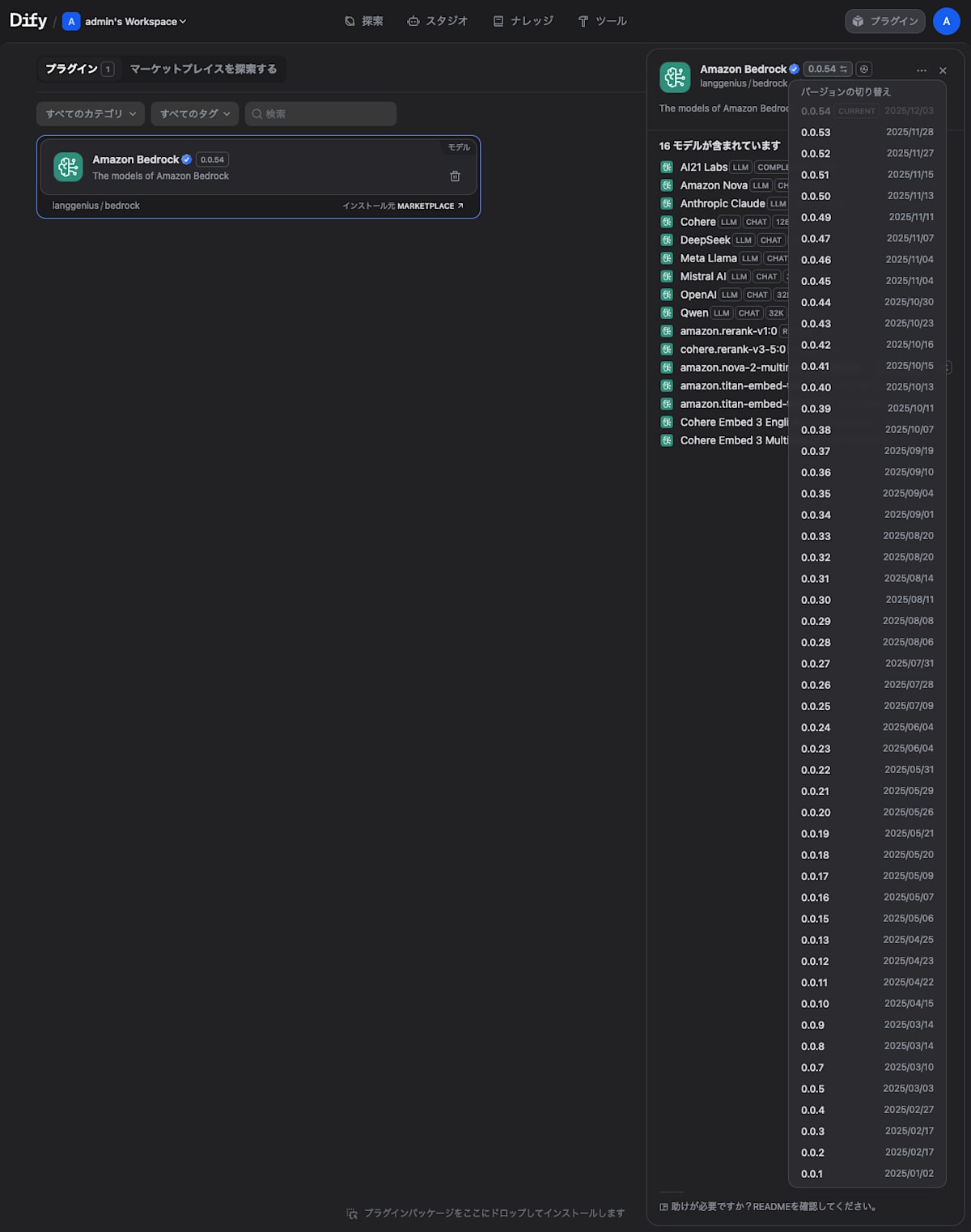Open the user avatar menu
The image size is (971, 1232).
(946, 21)
